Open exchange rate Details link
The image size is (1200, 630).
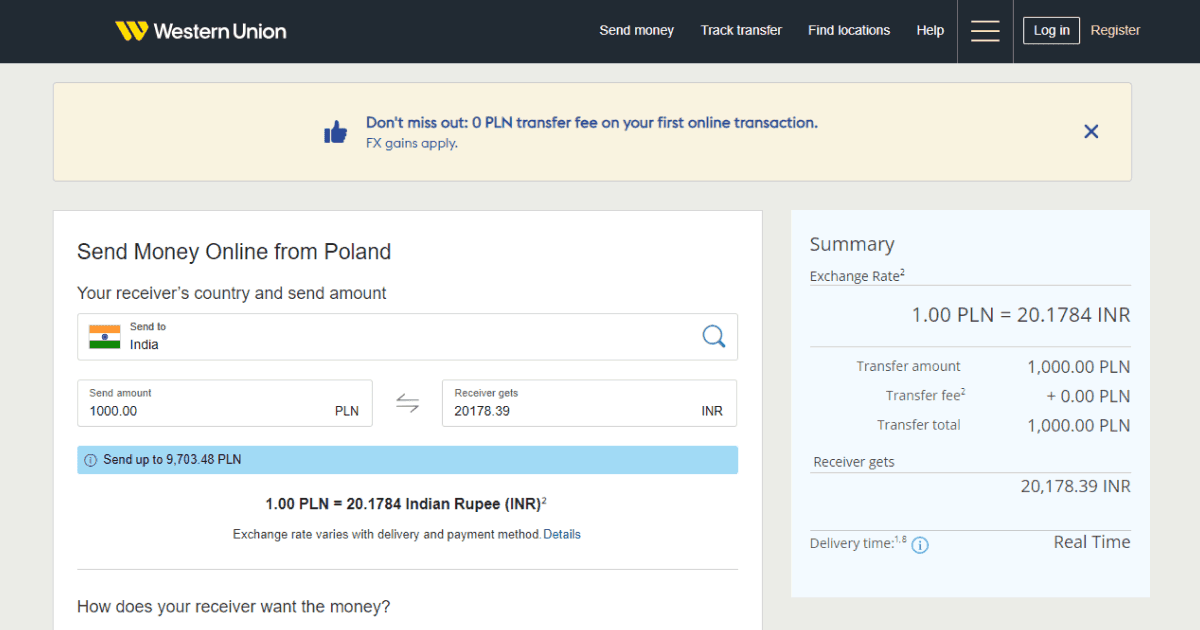pyautogui.click(x=562, y=534)
